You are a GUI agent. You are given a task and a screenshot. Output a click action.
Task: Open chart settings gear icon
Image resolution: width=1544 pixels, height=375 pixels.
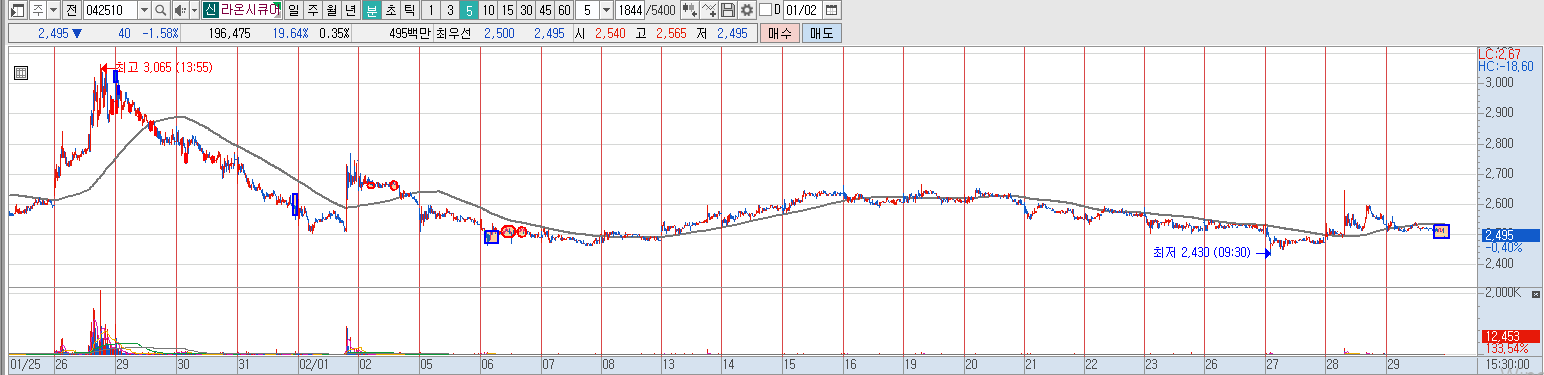tap(746, 10)
